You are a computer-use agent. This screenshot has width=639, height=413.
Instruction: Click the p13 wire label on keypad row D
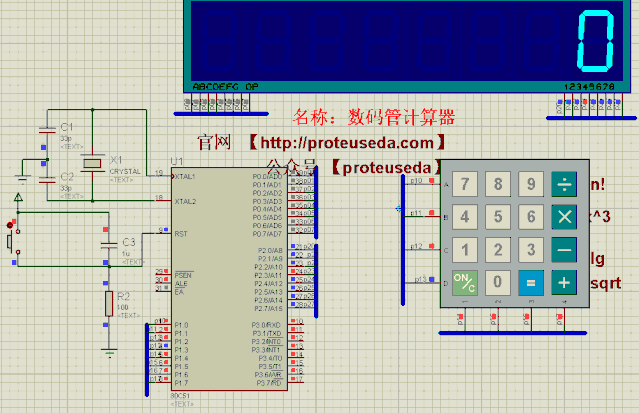click(420, 279)
